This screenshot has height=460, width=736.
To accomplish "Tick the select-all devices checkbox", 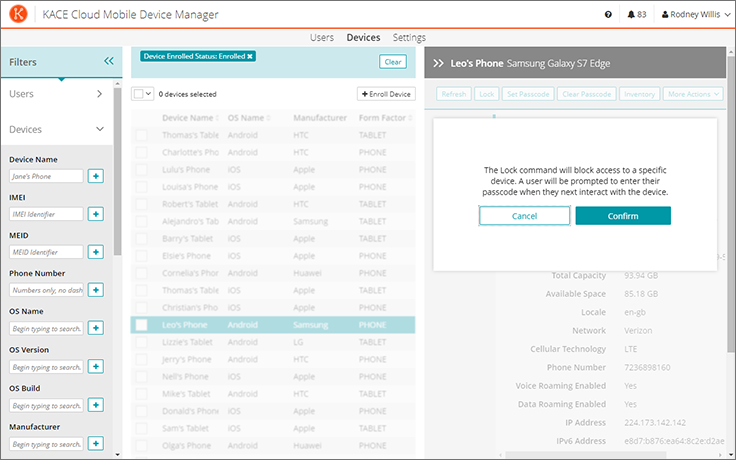I will (x=138, y=94).
